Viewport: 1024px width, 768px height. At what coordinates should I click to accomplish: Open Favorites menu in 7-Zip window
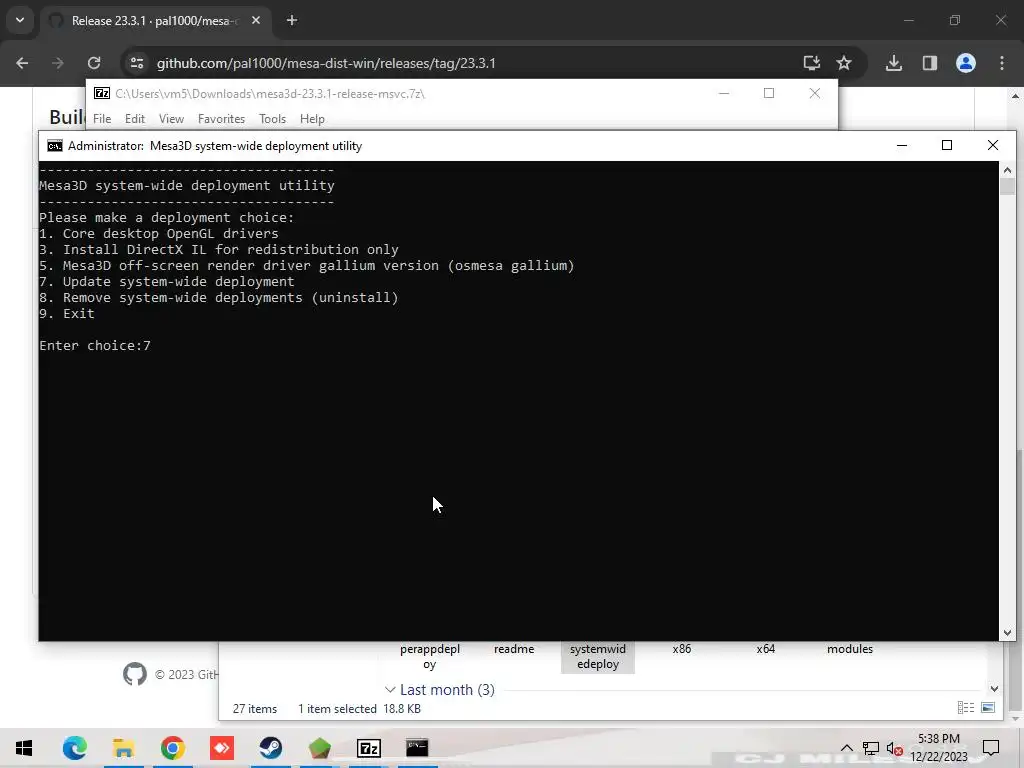[221, 119]
